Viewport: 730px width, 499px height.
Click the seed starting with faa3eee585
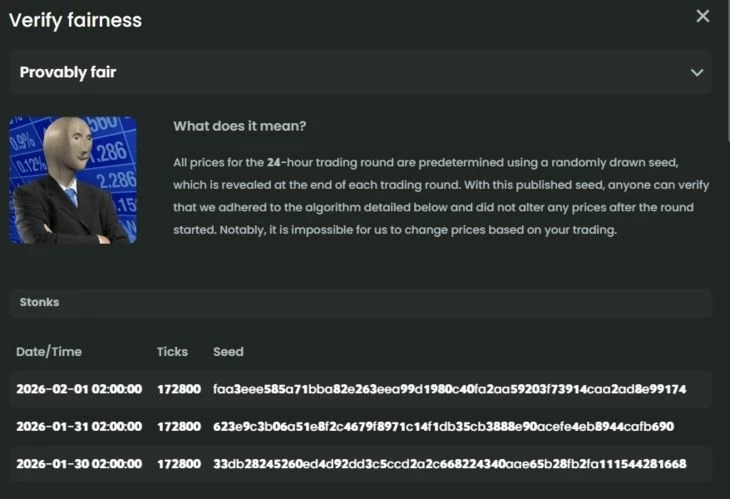449,389
